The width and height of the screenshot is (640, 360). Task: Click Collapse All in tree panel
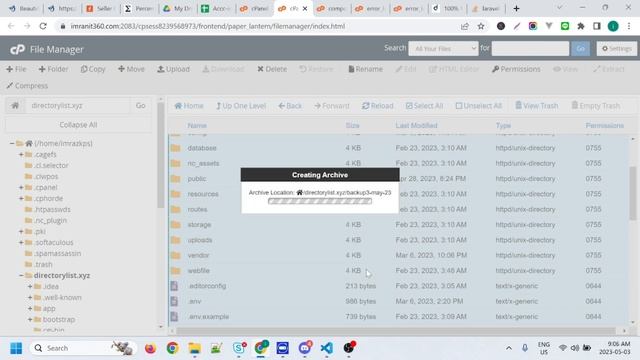point(78,125)
